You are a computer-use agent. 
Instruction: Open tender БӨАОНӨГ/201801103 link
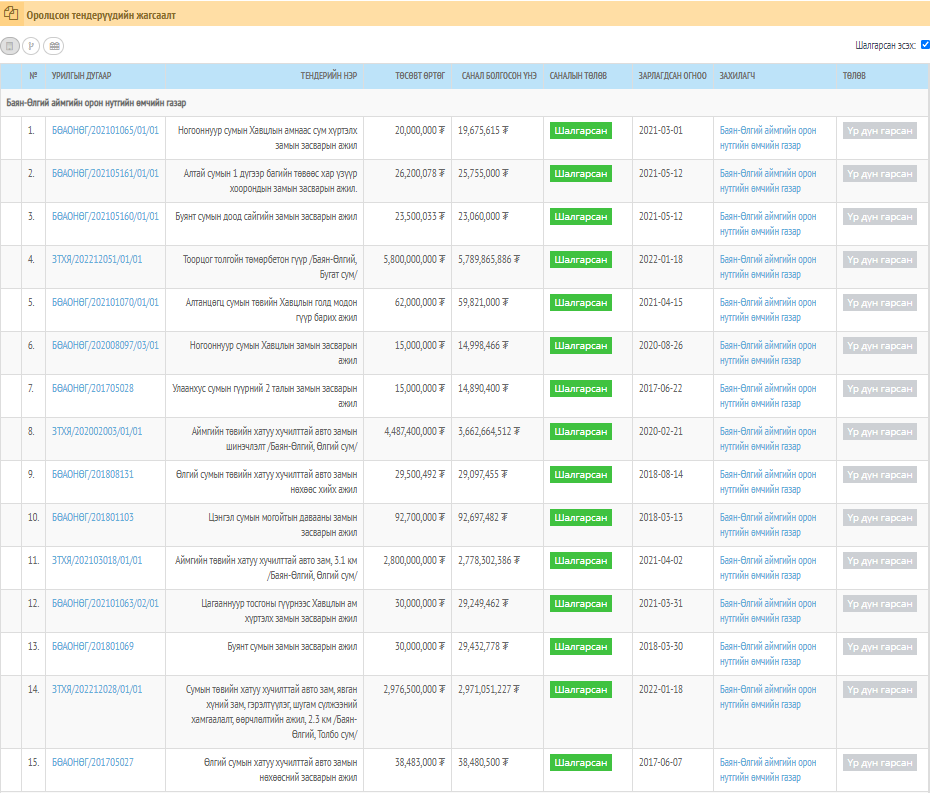[x=93, y=517]
